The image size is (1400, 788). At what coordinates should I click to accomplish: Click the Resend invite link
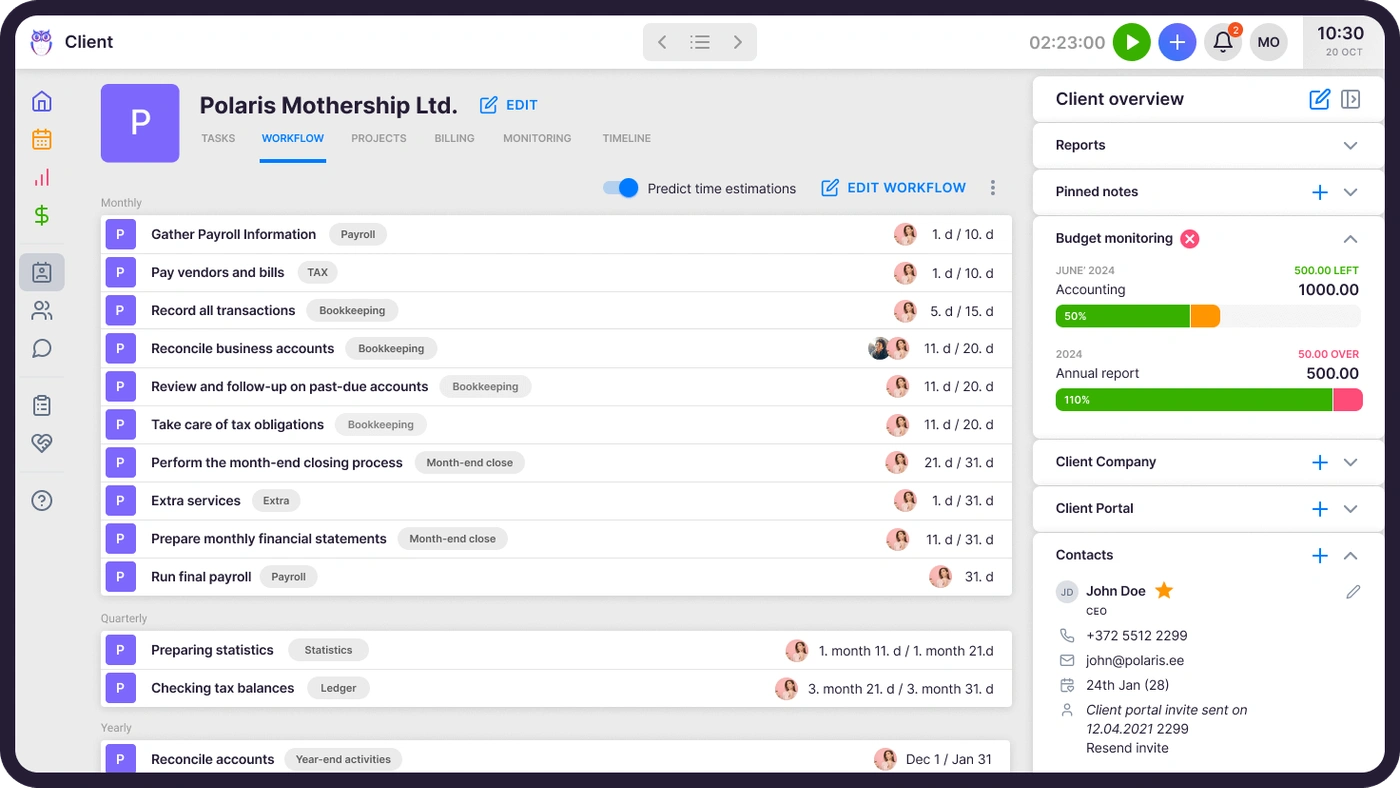pyautogui.click(x=1127, y=747)
